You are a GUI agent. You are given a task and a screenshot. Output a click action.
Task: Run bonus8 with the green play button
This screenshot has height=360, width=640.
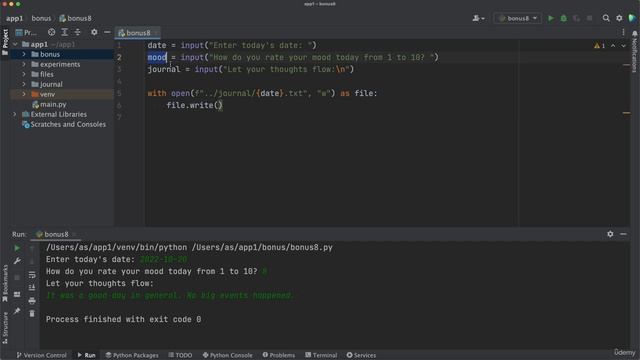(x=551, y=18)
